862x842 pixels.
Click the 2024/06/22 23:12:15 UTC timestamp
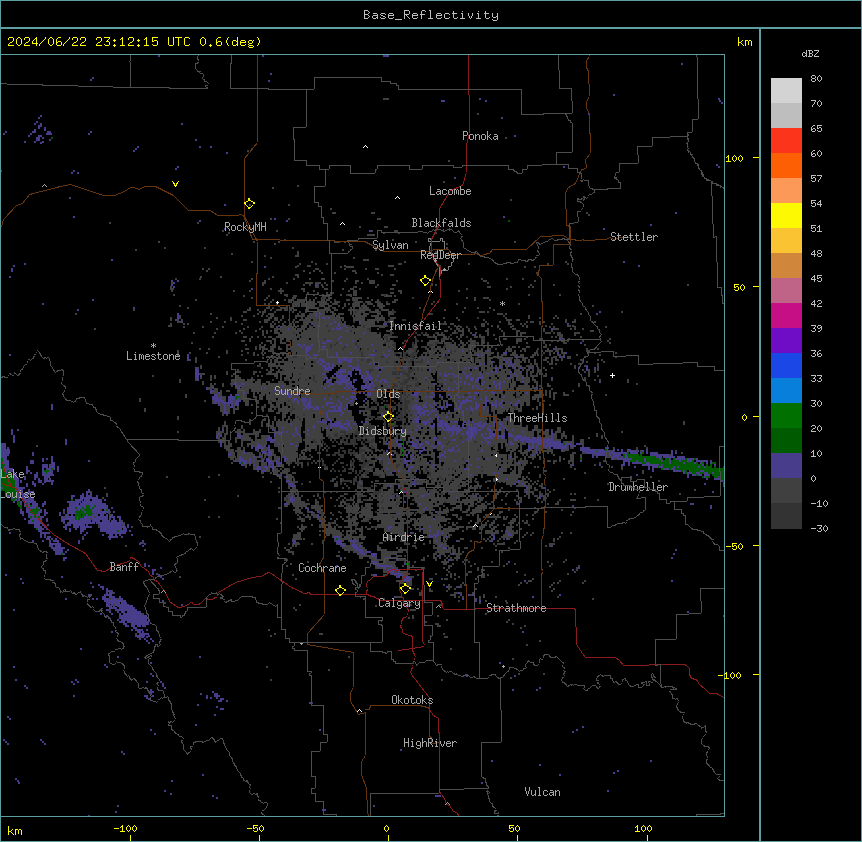click(x=99, y=42)
